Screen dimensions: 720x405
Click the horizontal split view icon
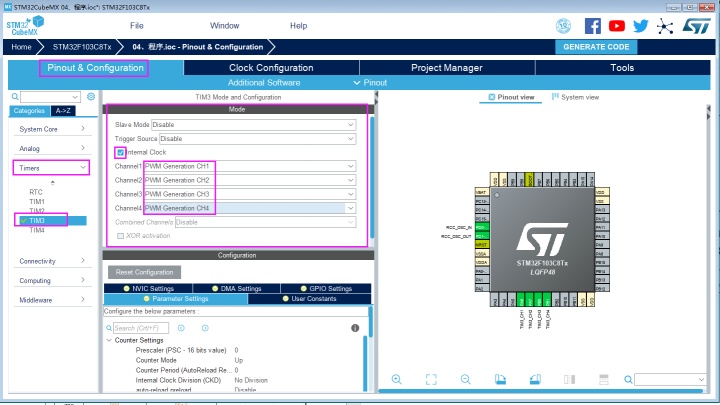coord(604,379)
